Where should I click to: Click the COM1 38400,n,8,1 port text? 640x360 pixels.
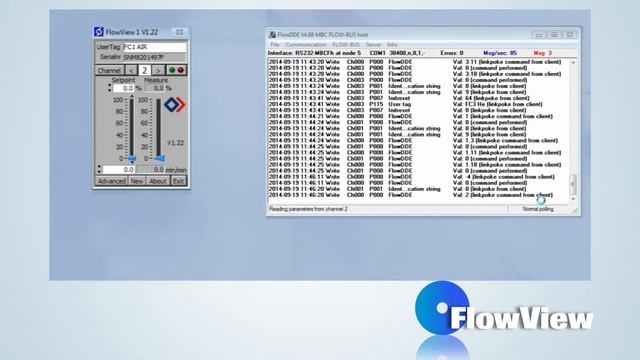click(x=397, y=53)
